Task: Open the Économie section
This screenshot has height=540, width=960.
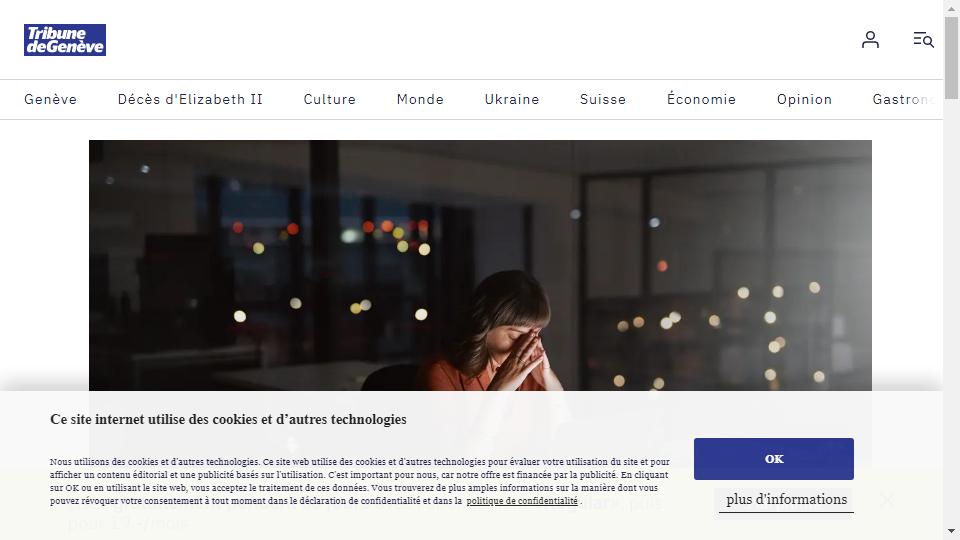Action: click(701, 99)
